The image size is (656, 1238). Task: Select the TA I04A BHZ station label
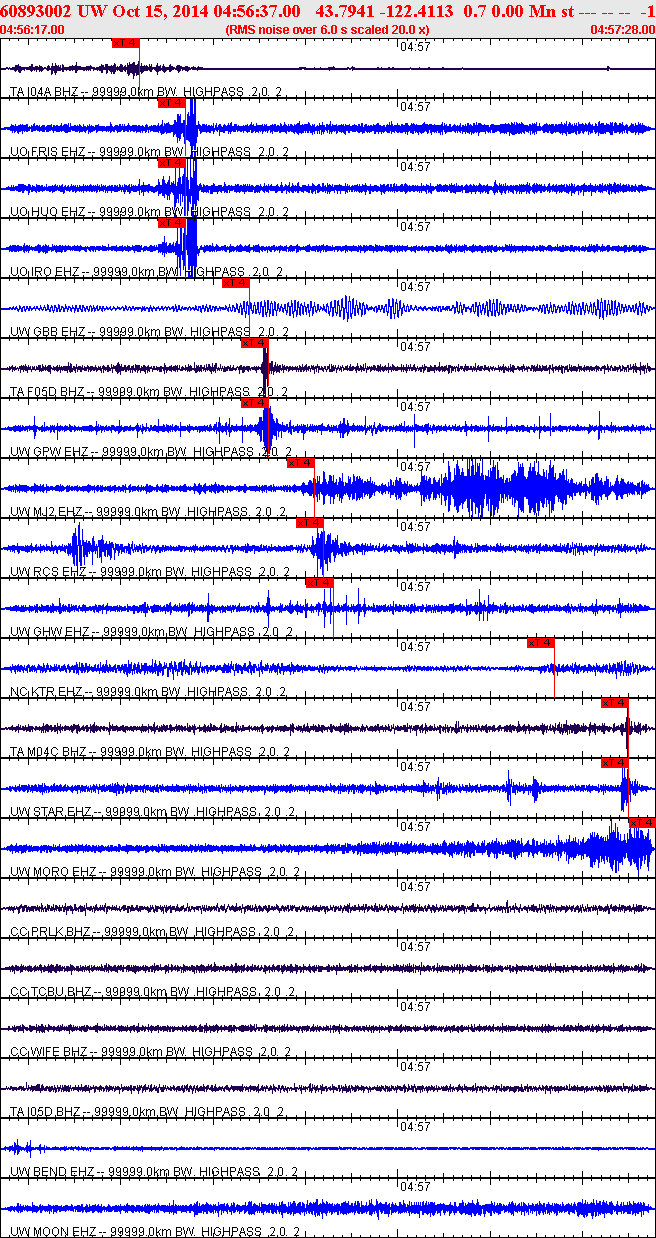[146, 92]
